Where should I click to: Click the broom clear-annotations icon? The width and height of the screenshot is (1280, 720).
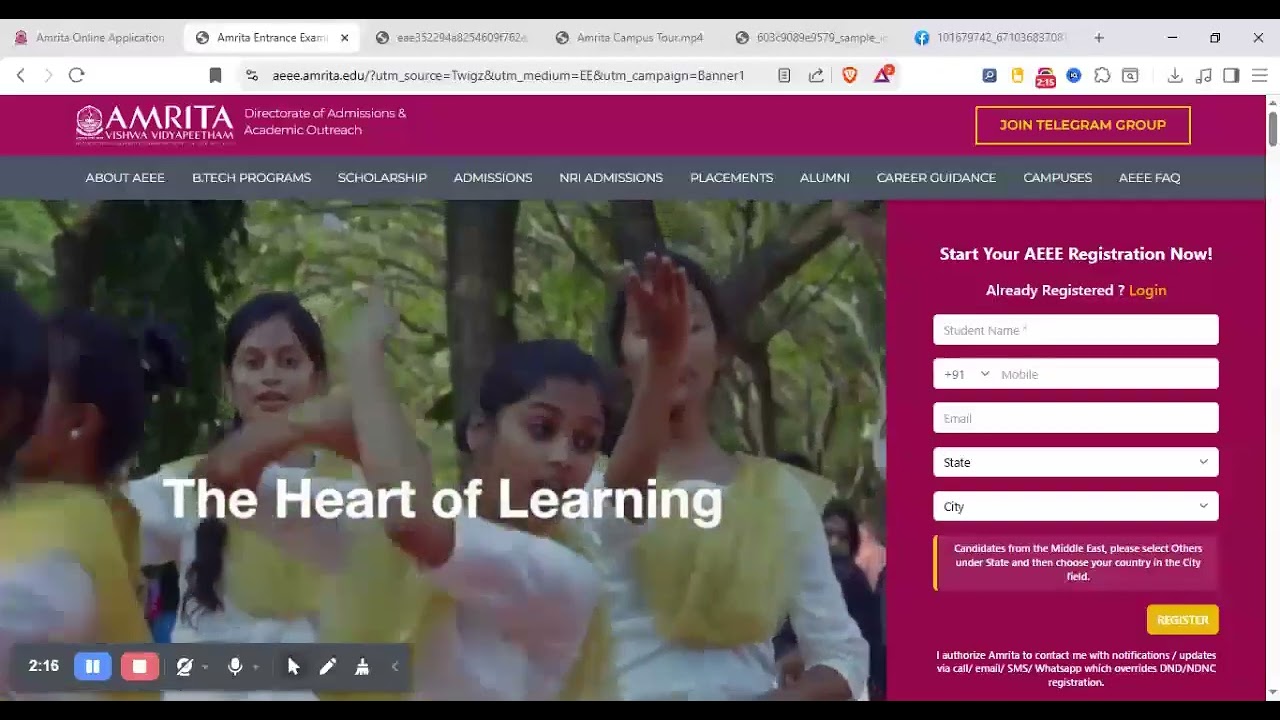[362, 666]
